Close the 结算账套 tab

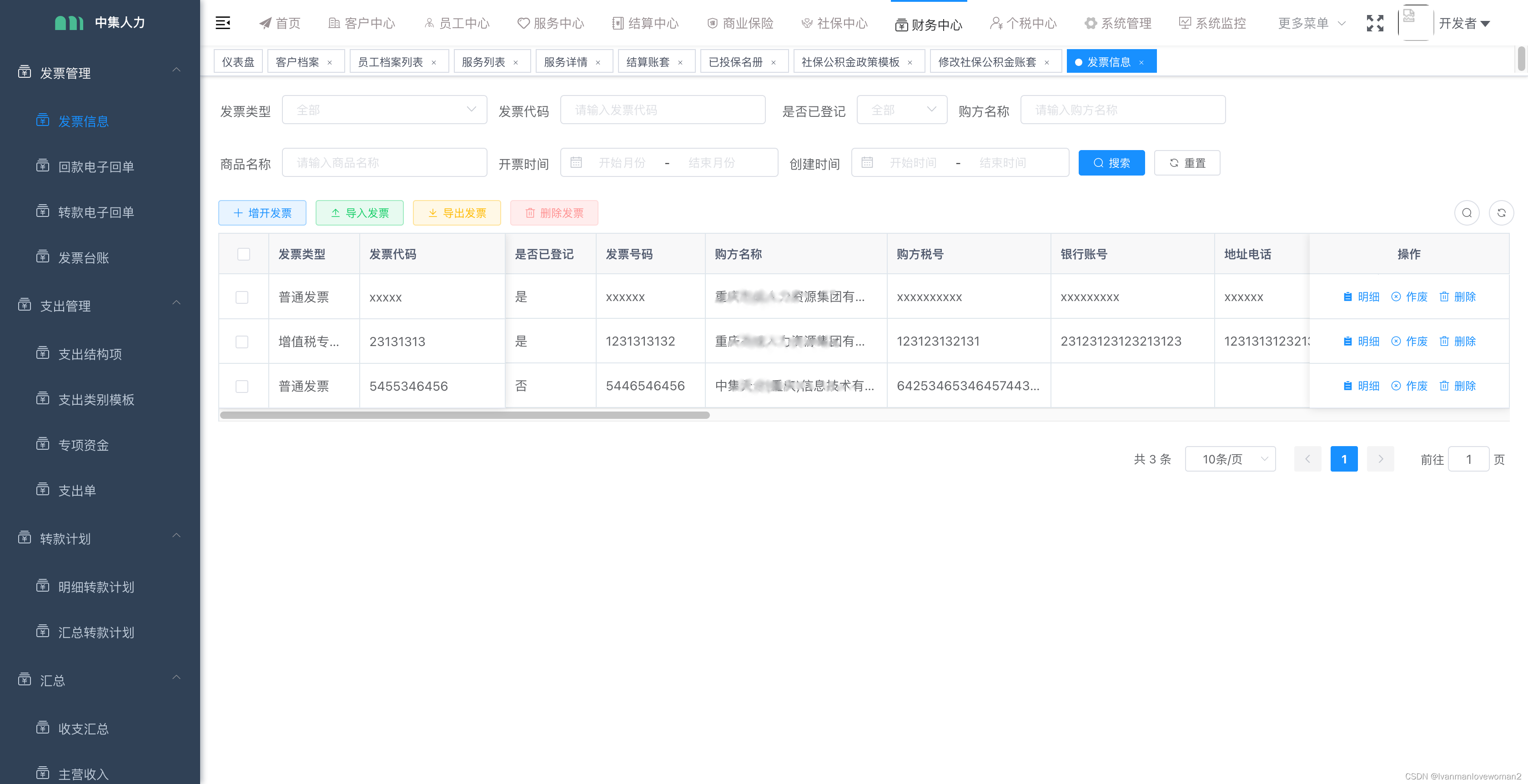(680, 62)
